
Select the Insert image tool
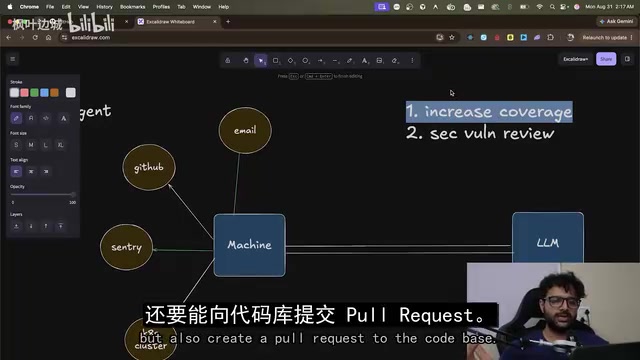pyautogui.click(x=380, y=60)
